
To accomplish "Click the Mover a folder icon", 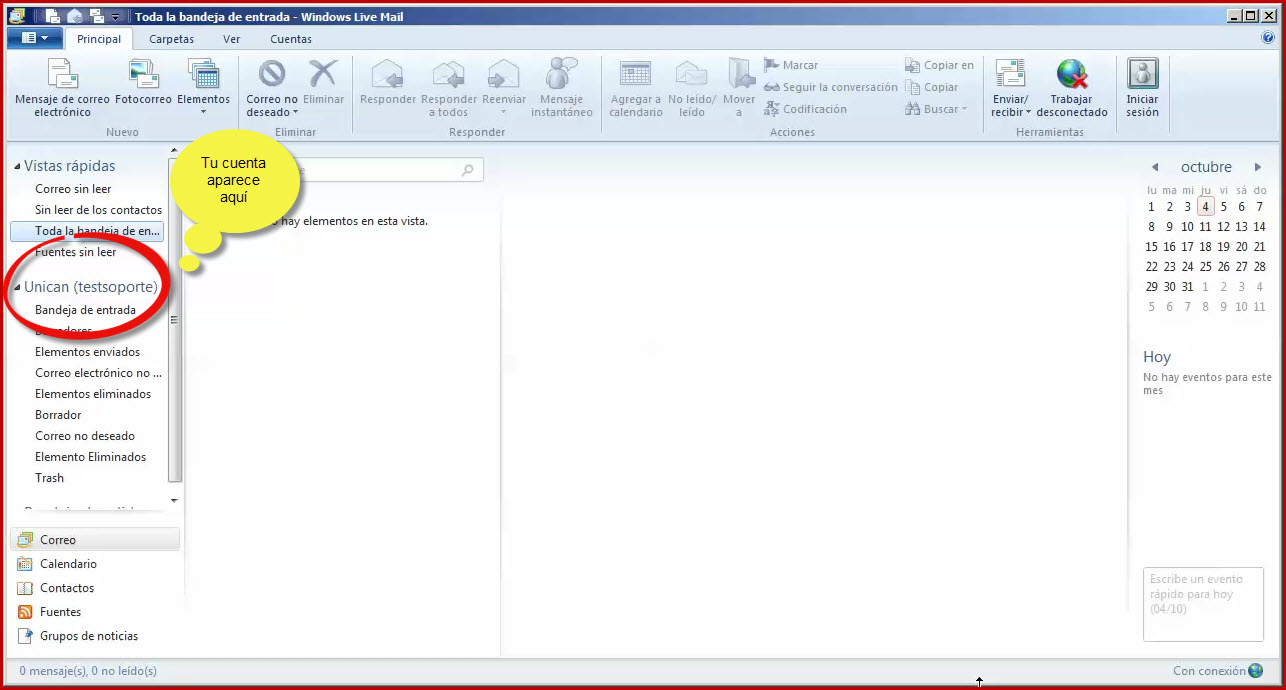I will [740, 74].
